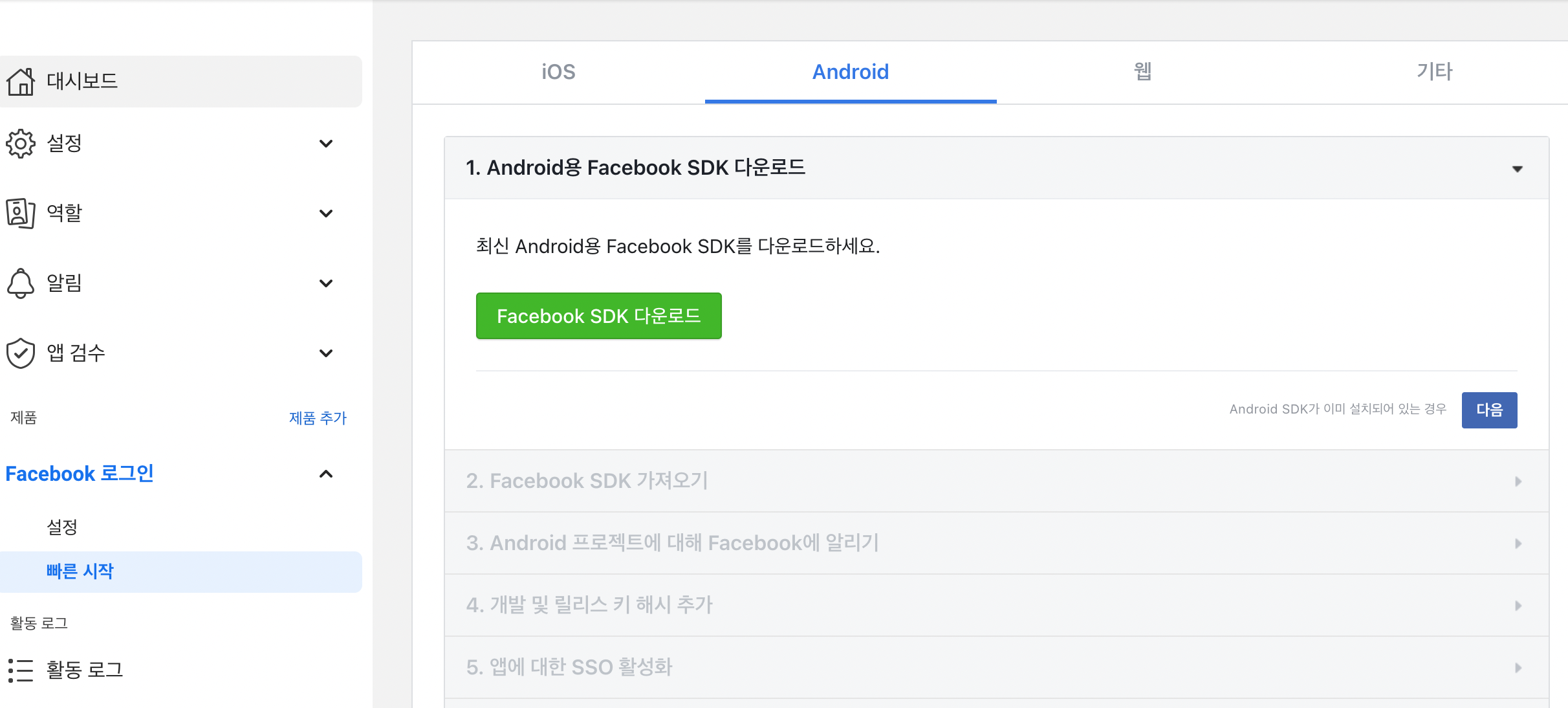Click the green Facebook SDK 다운로드 button
Viewport: 1568px width, 708px height.
click(x=598, y=316)
